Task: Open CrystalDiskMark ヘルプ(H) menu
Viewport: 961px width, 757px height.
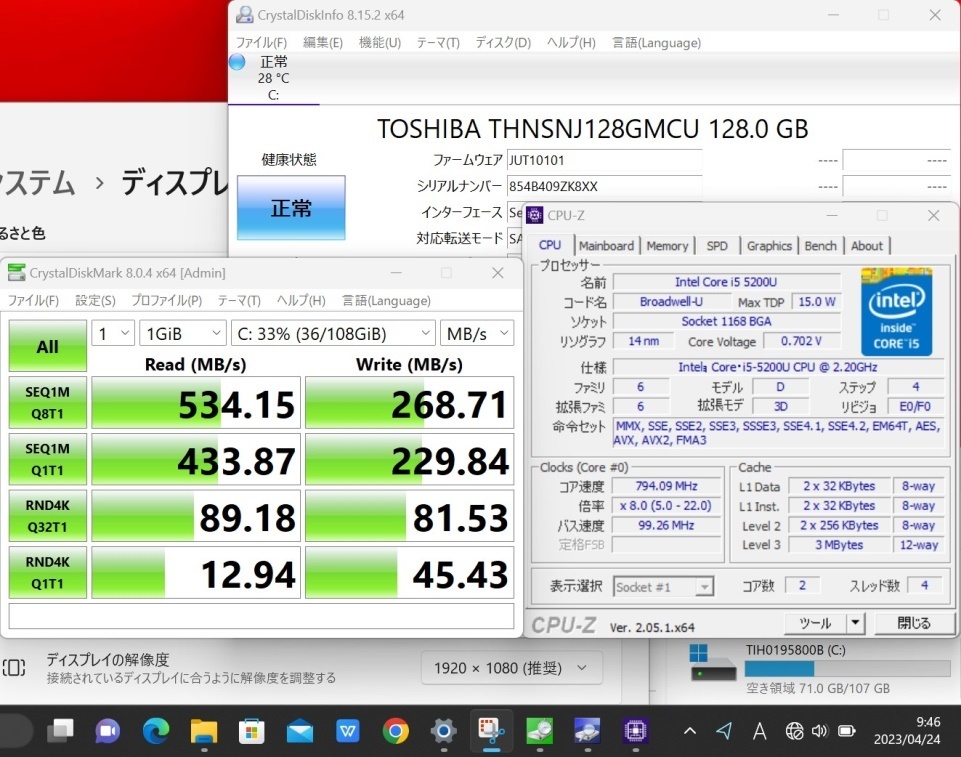Action: click(x=301, y=300)
